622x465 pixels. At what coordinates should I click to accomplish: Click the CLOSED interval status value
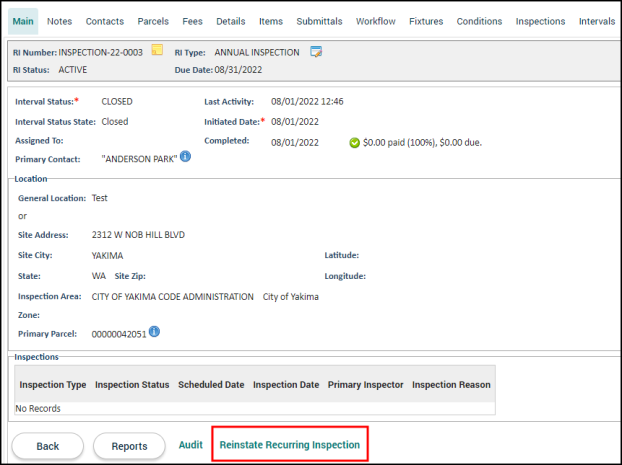tap(117, 102)
